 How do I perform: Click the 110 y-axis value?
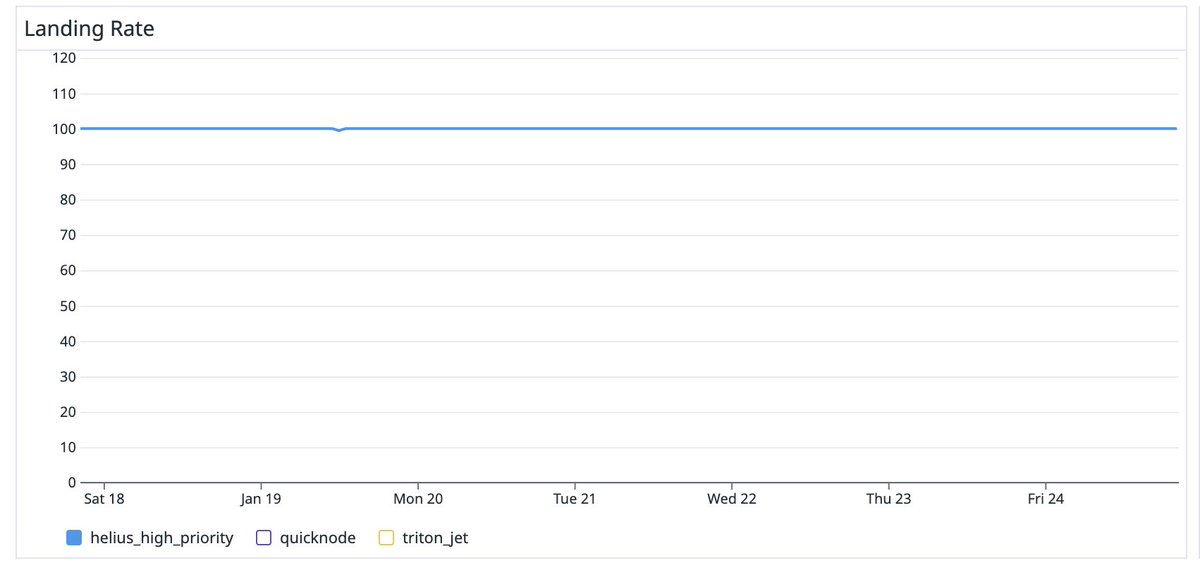tap(63, 94)
